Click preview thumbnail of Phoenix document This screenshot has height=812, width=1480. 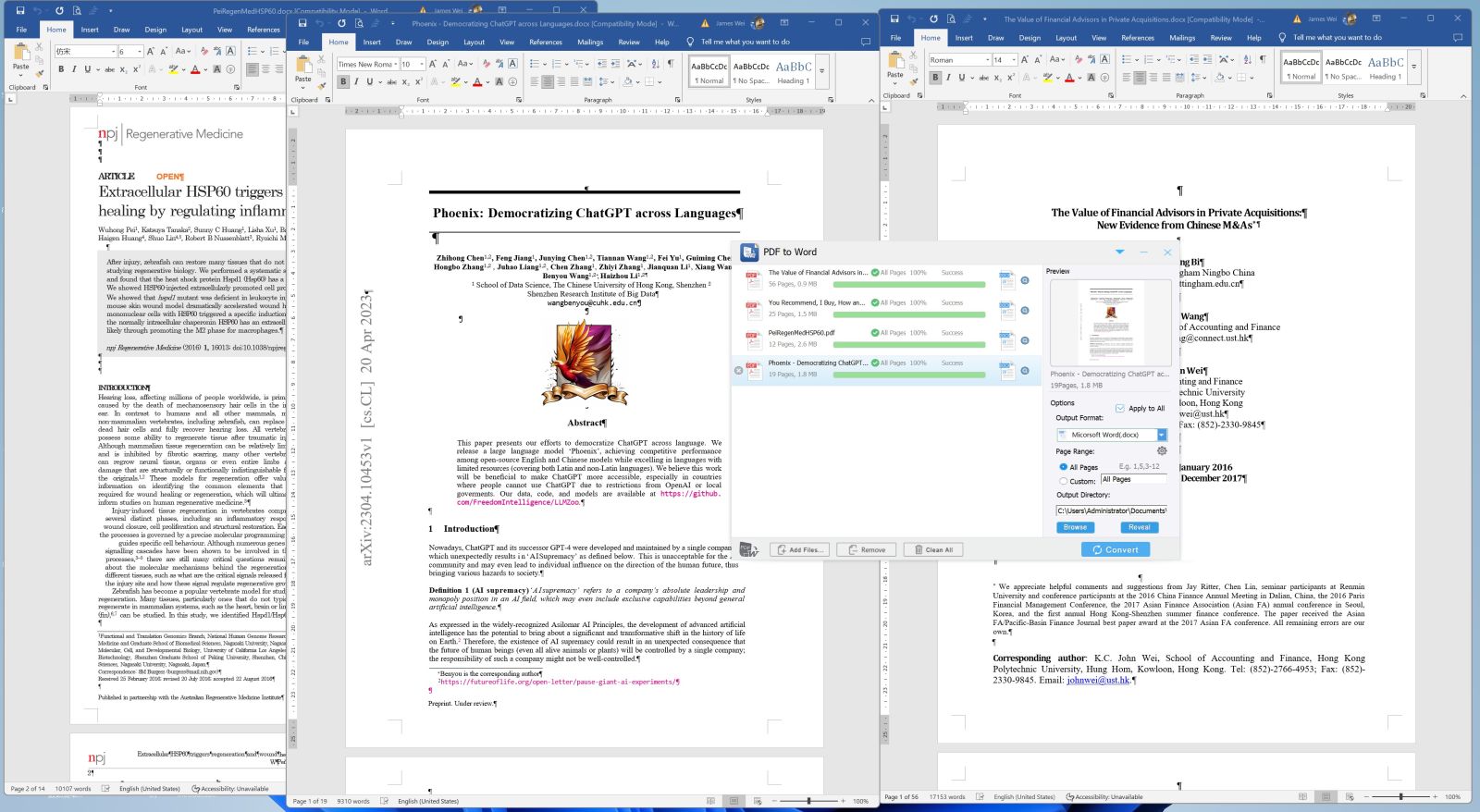pos(1110,324)
